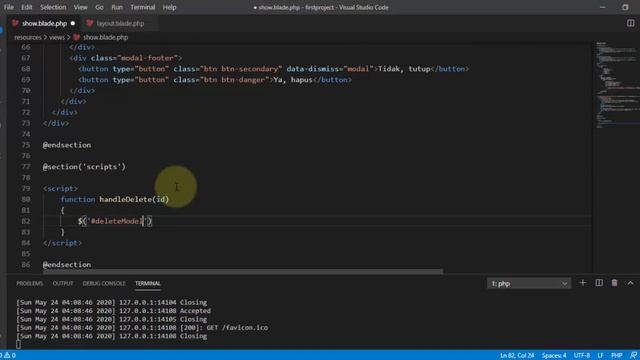Open the Go menu

click(99, 7)
